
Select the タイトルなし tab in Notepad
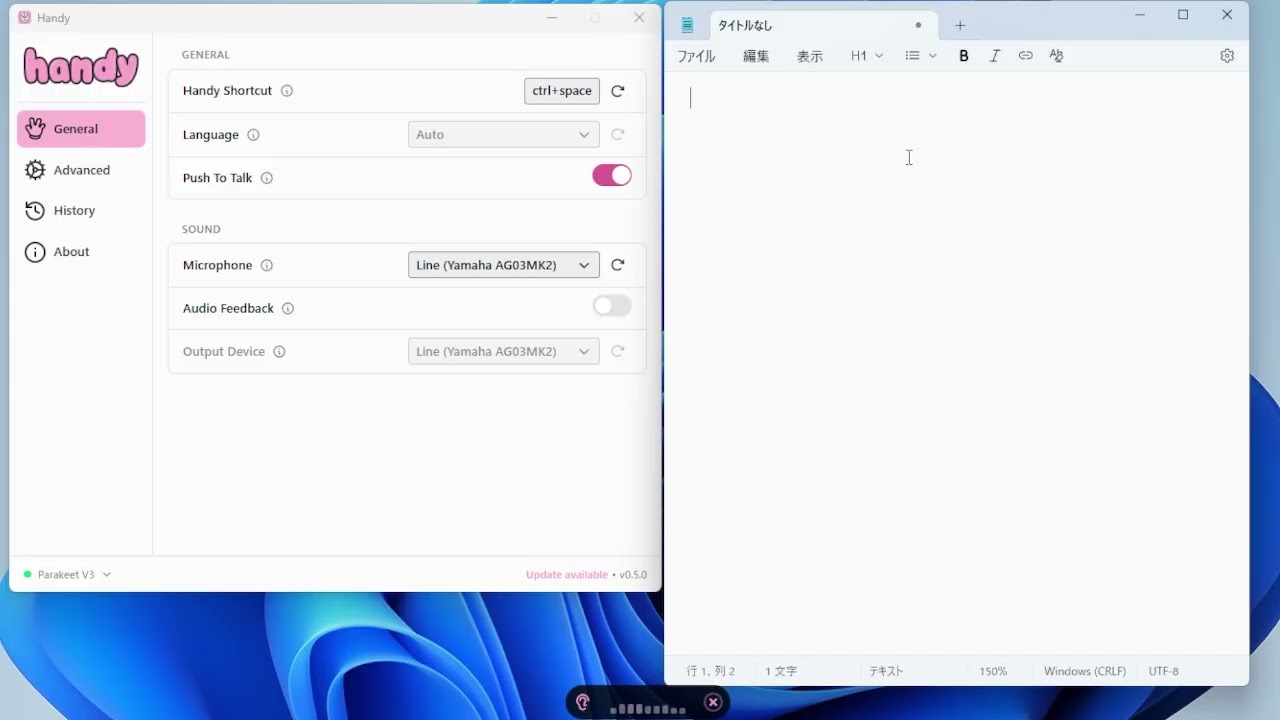pos(824,26)
